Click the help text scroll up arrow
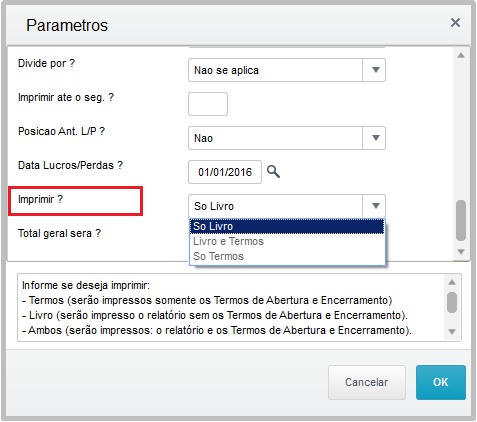477x422 pixels. click(452, 283)
